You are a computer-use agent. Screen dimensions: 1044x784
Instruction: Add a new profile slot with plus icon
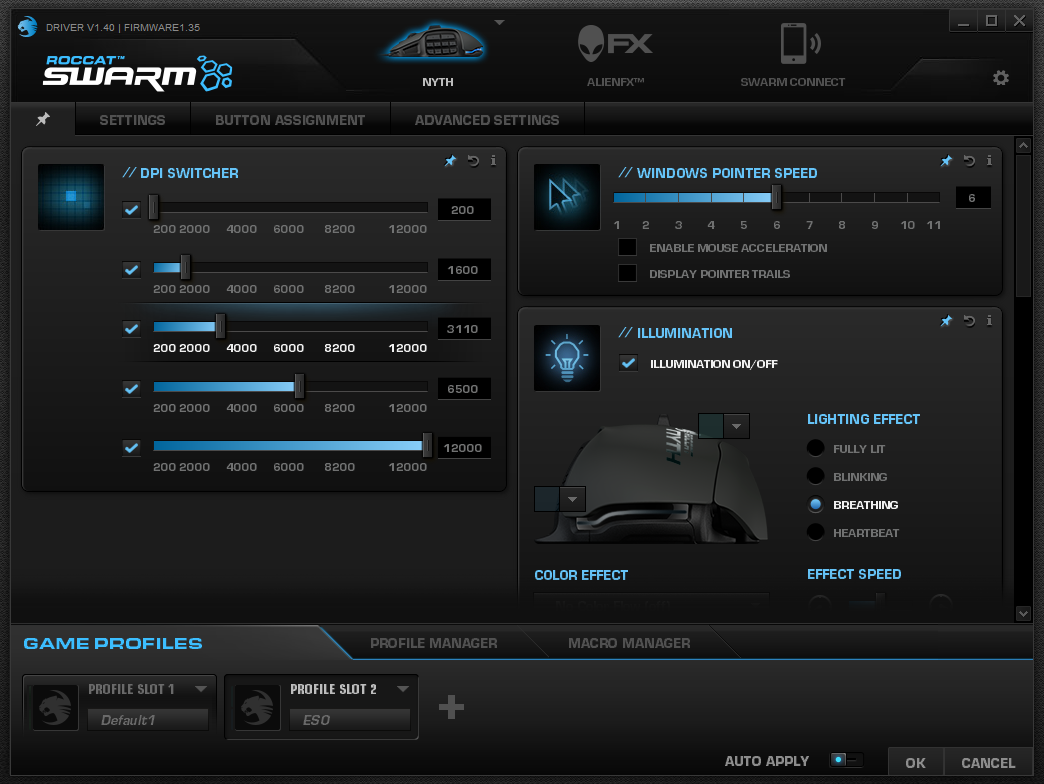451,707
